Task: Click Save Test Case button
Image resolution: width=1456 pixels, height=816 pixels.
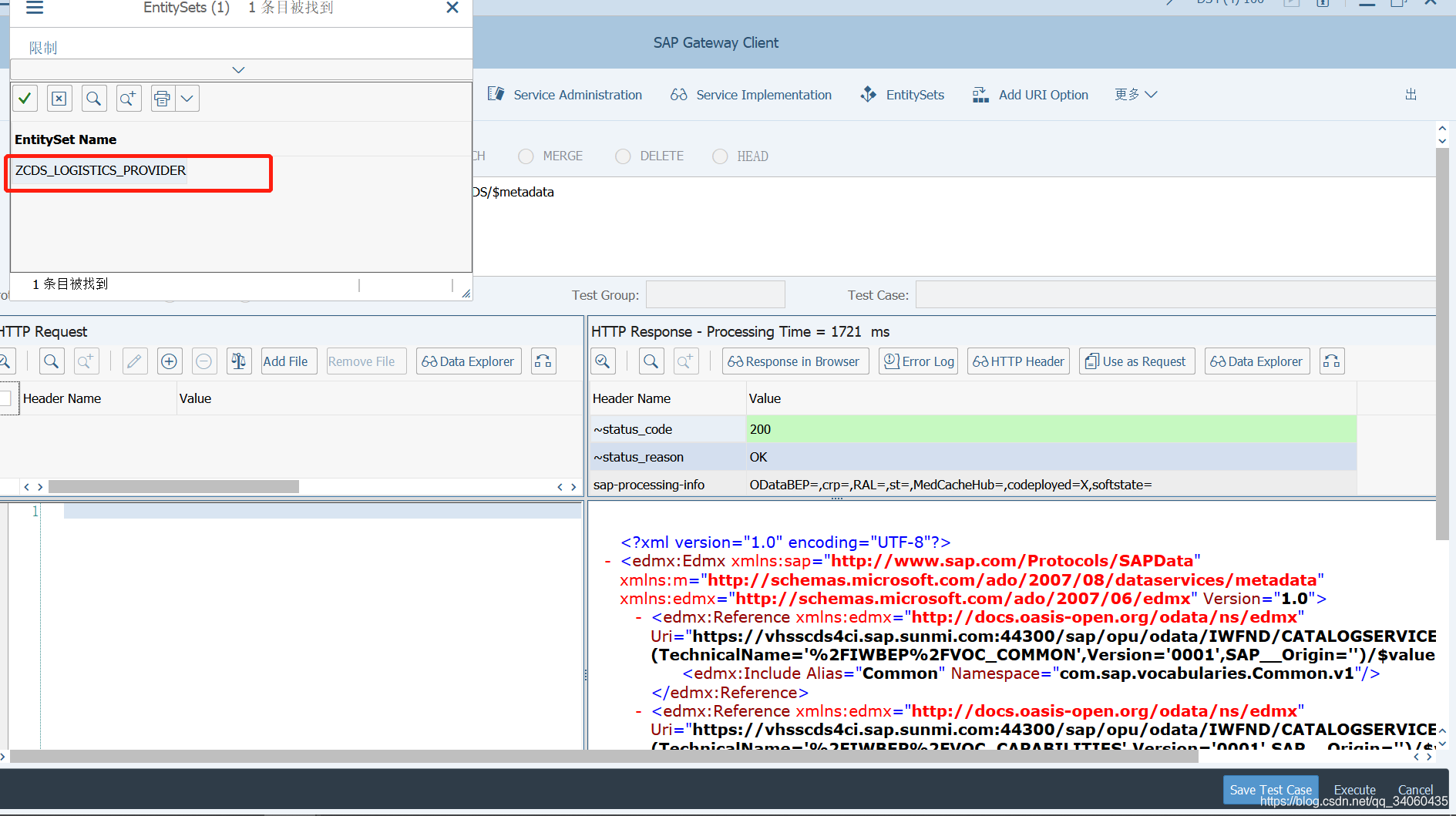Action: tap(1270, 790)
